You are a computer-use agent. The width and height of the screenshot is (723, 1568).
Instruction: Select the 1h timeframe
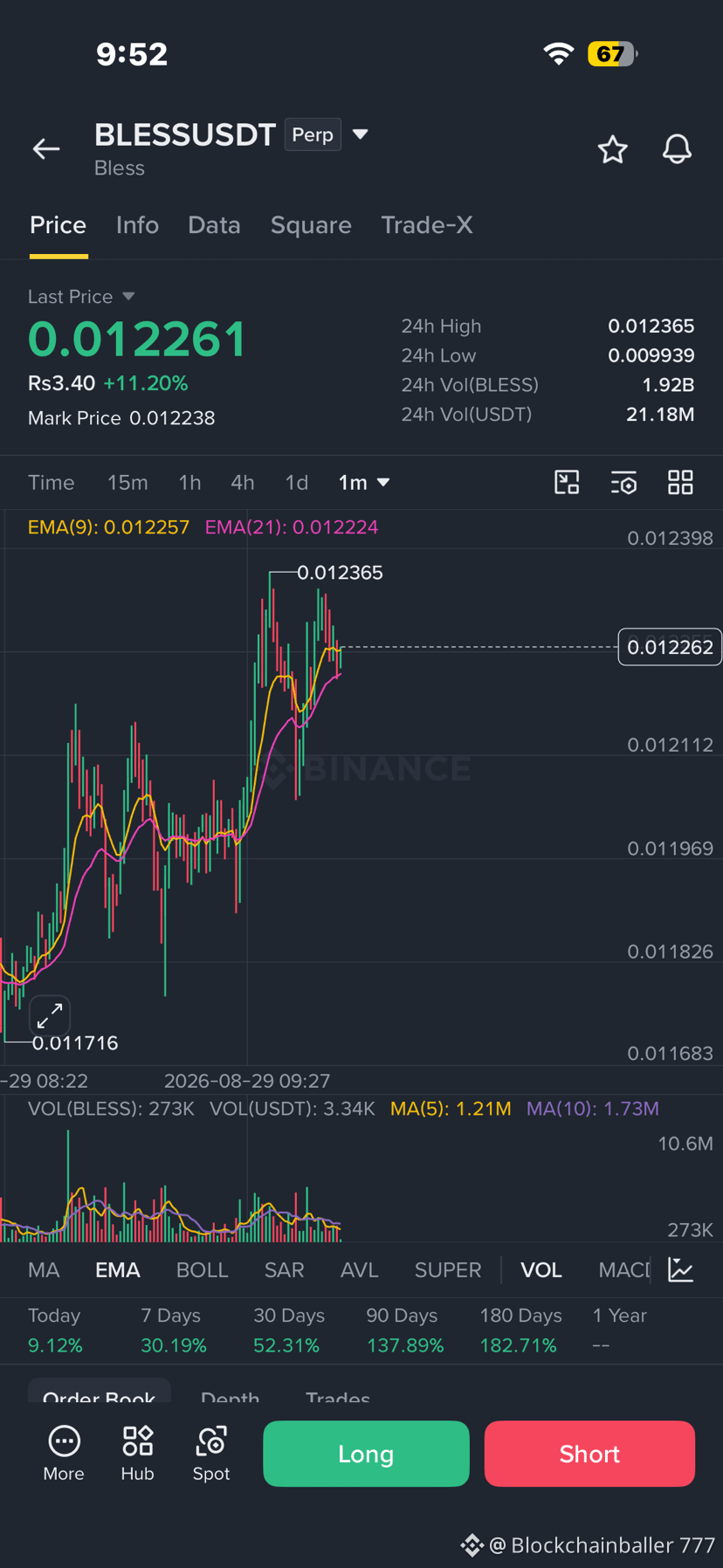(189, 482)
